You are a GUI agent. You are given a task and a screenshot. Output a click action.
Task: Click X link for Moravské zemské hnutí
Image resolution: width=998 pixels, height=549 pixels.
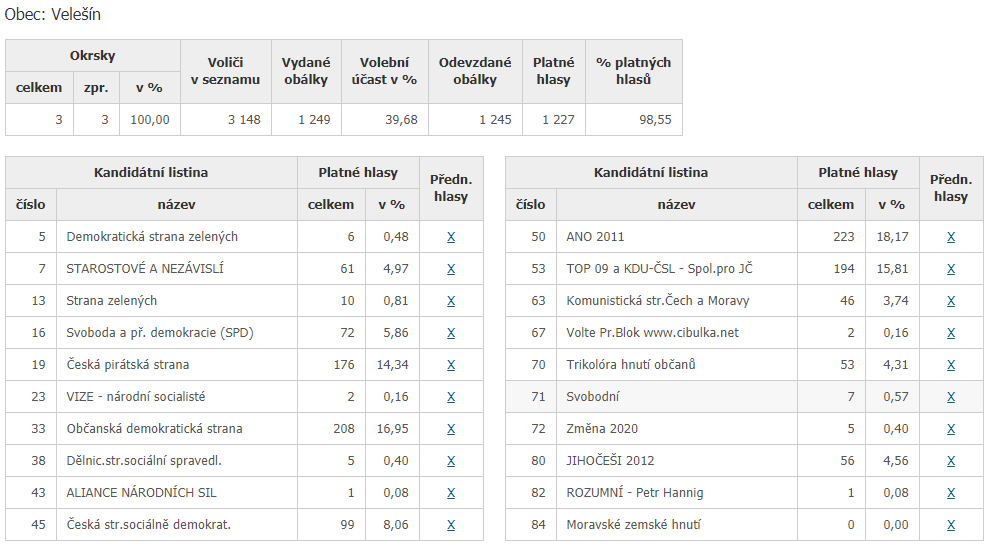click(x=951, y=525)
